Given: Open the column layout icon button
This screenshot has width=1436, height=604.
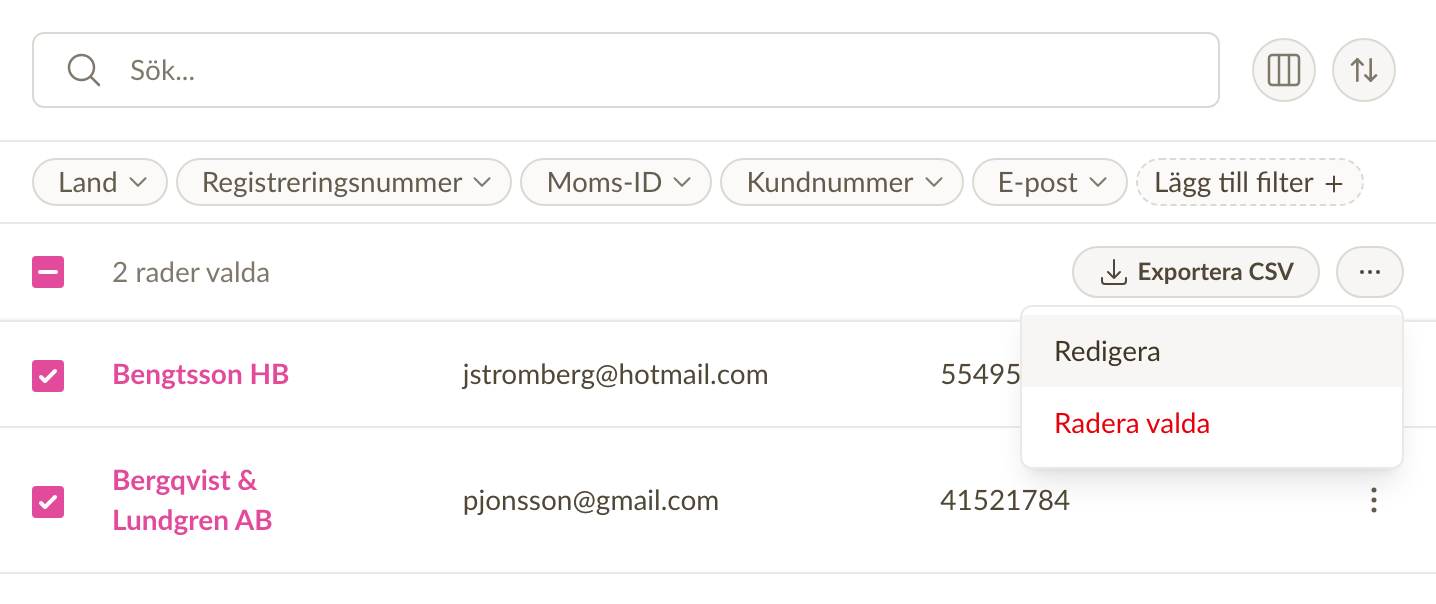Looking at the screenshot, I should coord(1284,70).
